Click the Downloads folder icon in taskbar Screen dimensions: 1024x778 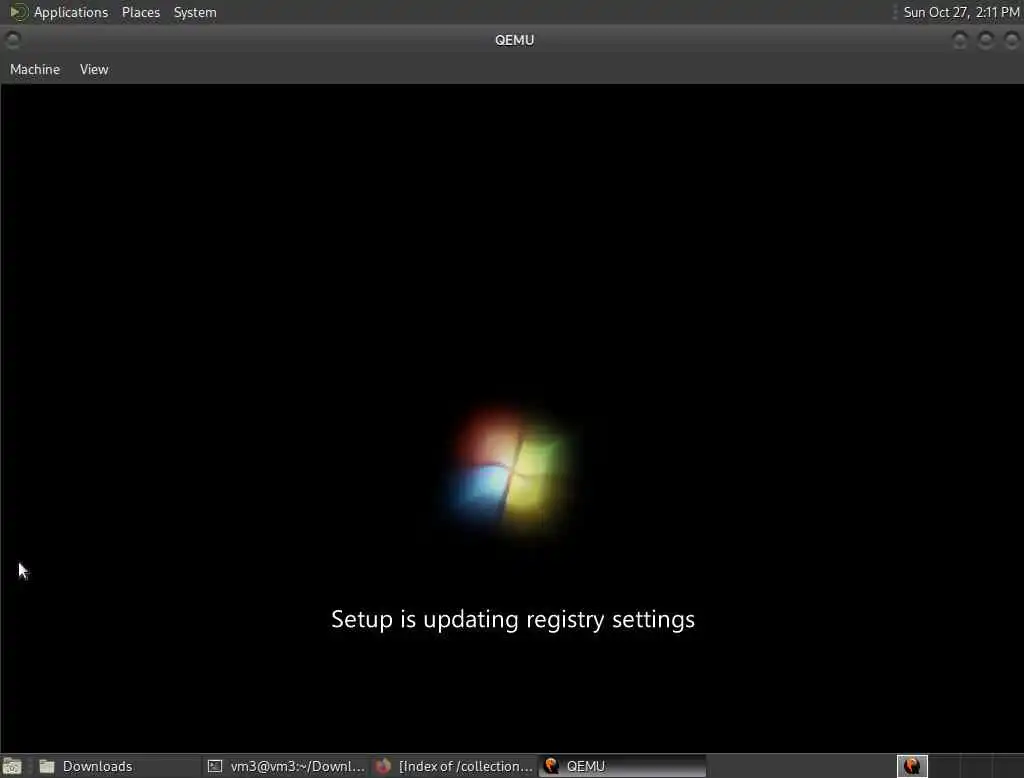click(x=46, y=766)
